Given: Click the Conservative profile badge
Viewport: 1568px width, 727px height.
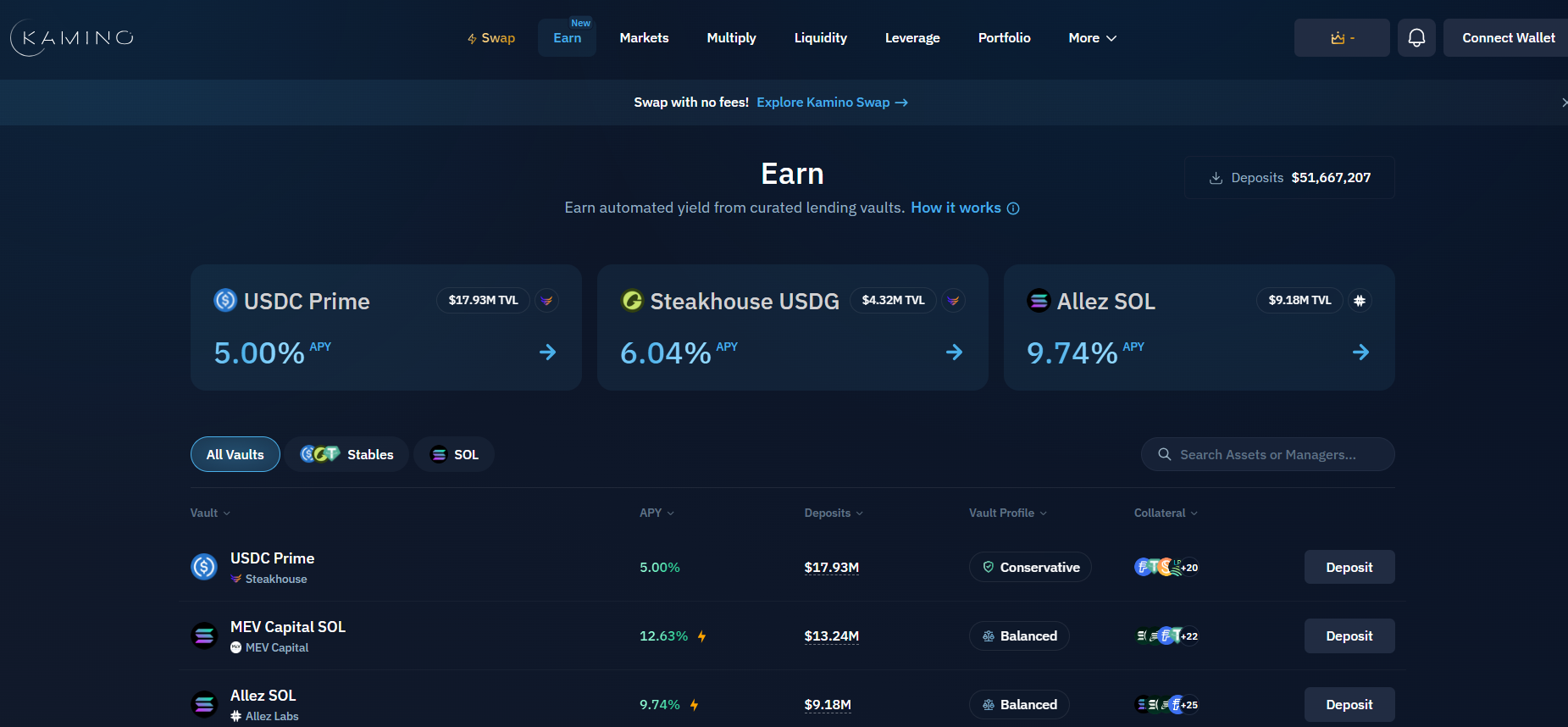Looking at the screenshot, I should click(x=1030, y=567).
